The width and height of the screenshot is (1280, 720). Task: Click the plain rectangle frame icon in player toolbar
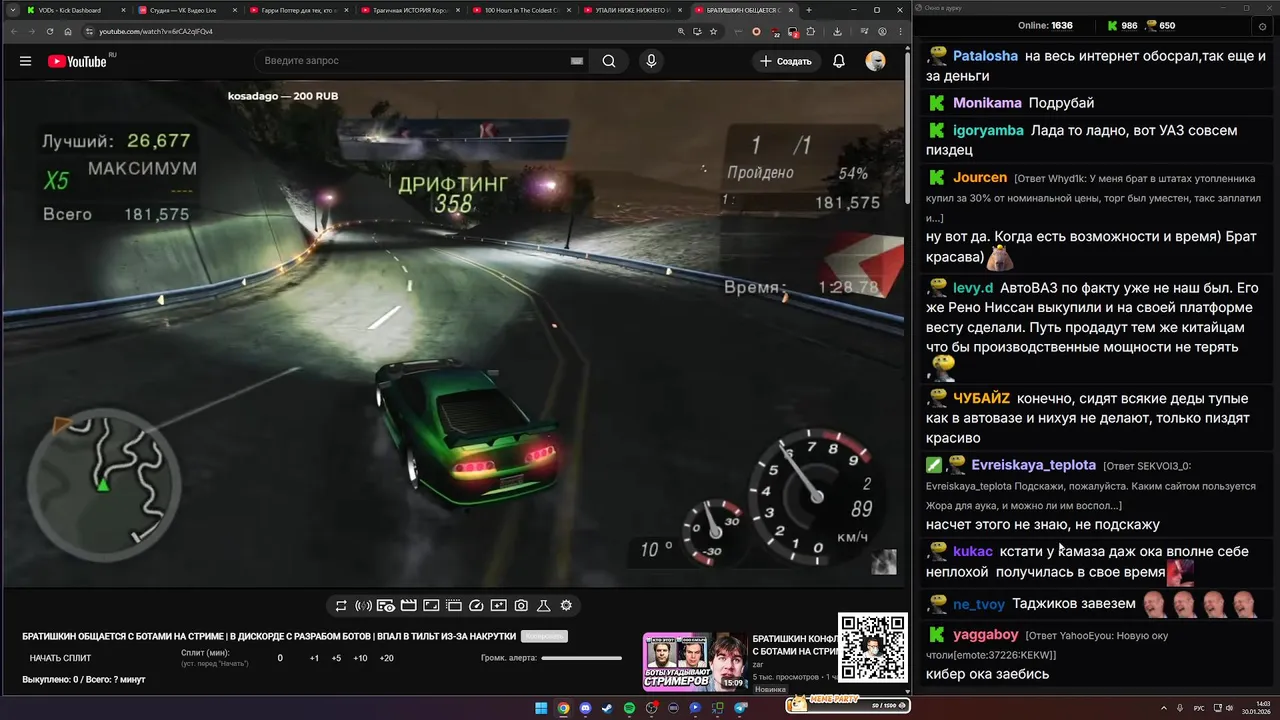[x=431, y=605]
